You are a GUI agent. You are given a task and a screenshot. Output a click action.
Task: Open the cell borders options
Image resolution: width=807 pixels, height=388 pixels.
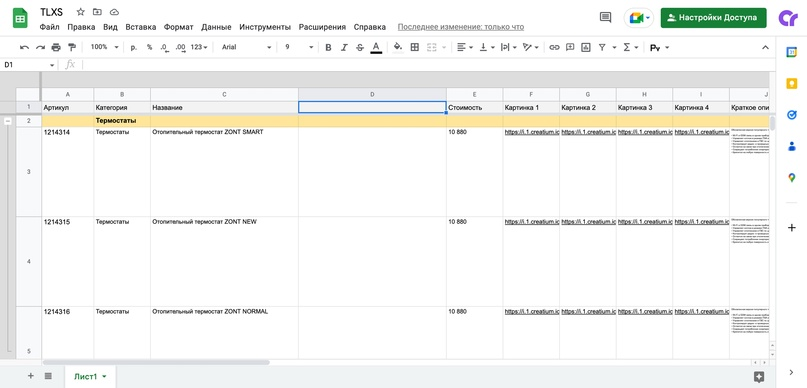(414, 47)
